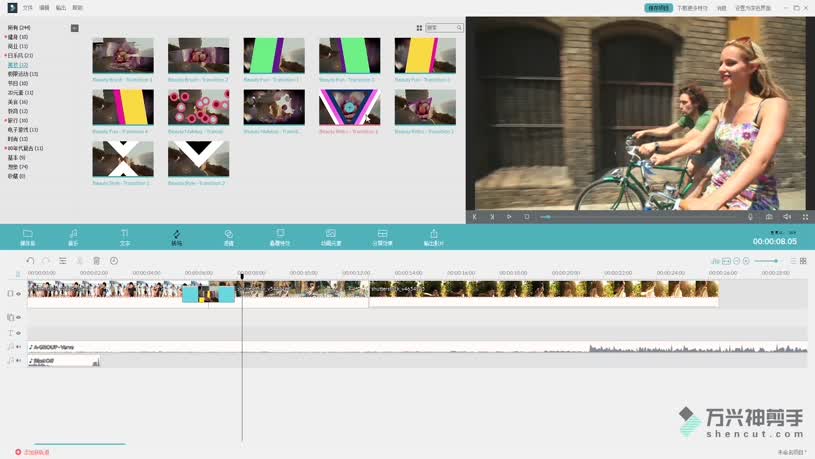Hide the main video track eye icon
Screen dimensions: 815x459
pos(19,293)
